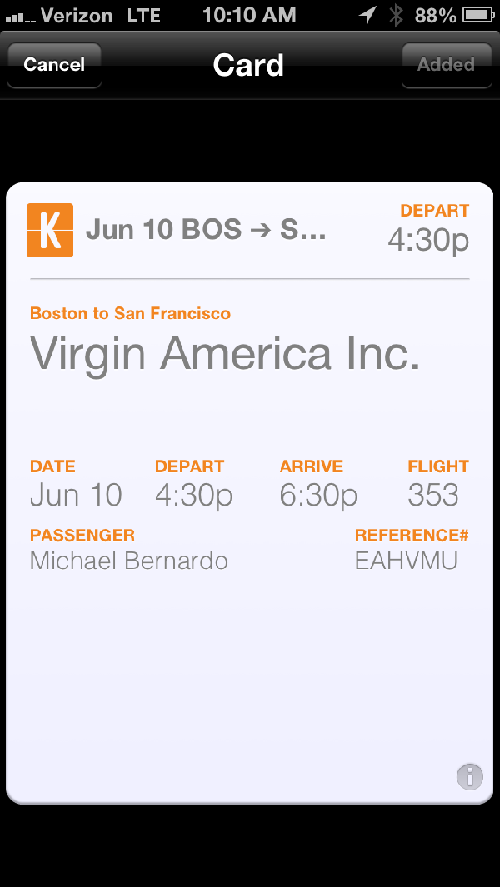Tap the cellular signal bars icon
The height and width of the screenshot is (887, 500).
(21, 18)
